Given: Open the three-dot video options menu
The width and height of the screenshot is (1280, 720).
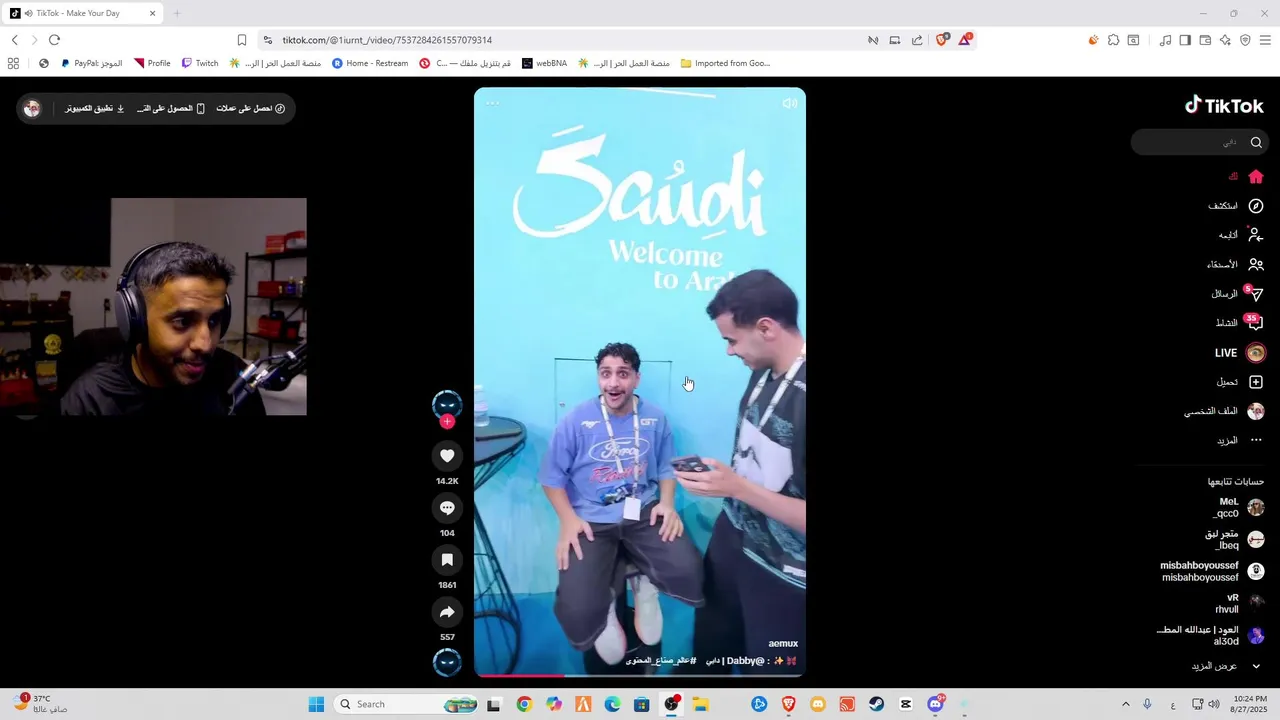Looking at the screenshot, I should click(492, 103).
